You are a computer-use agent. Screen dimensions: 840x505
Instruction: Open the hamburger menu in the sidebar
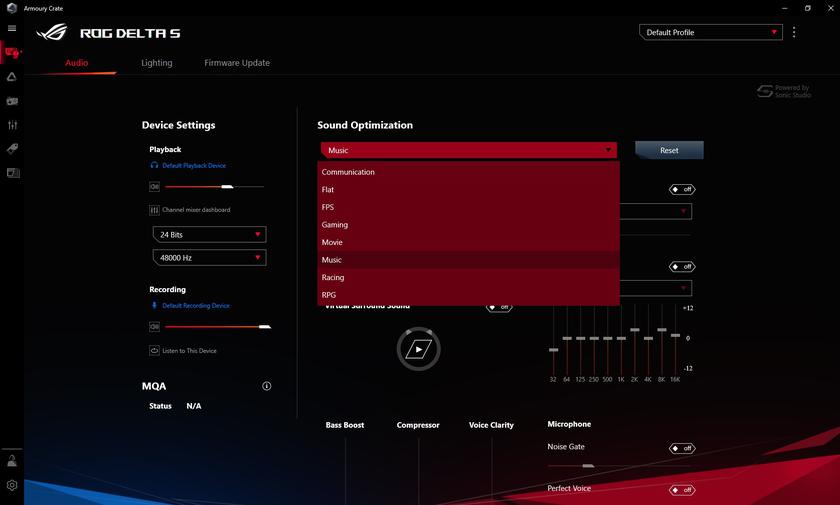coord(12,28)
